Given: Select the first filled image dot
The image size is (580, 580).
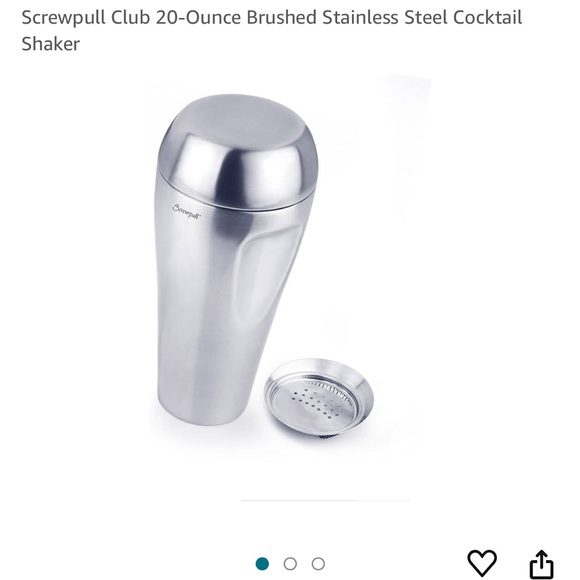Looking at the screenshot, I should (262, 564).
